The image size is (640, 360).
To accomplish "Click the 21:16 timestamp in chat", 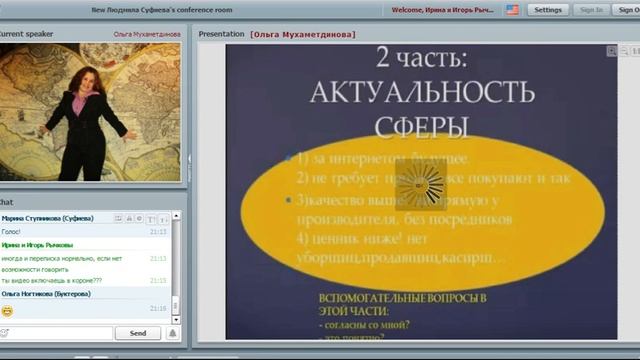I will coord(158,308).
